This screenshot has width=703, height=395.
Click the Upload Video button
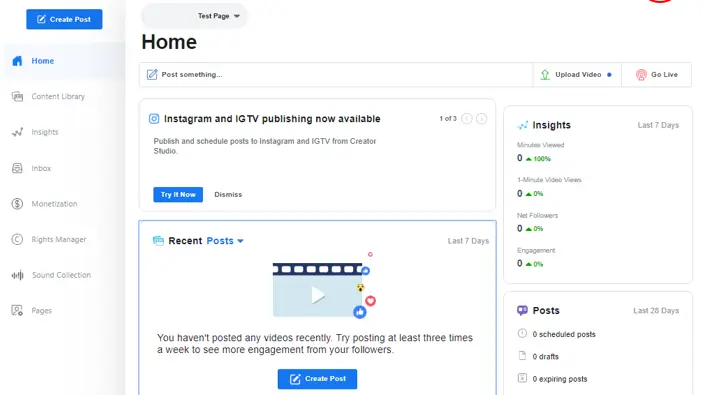tap(577, 75)
